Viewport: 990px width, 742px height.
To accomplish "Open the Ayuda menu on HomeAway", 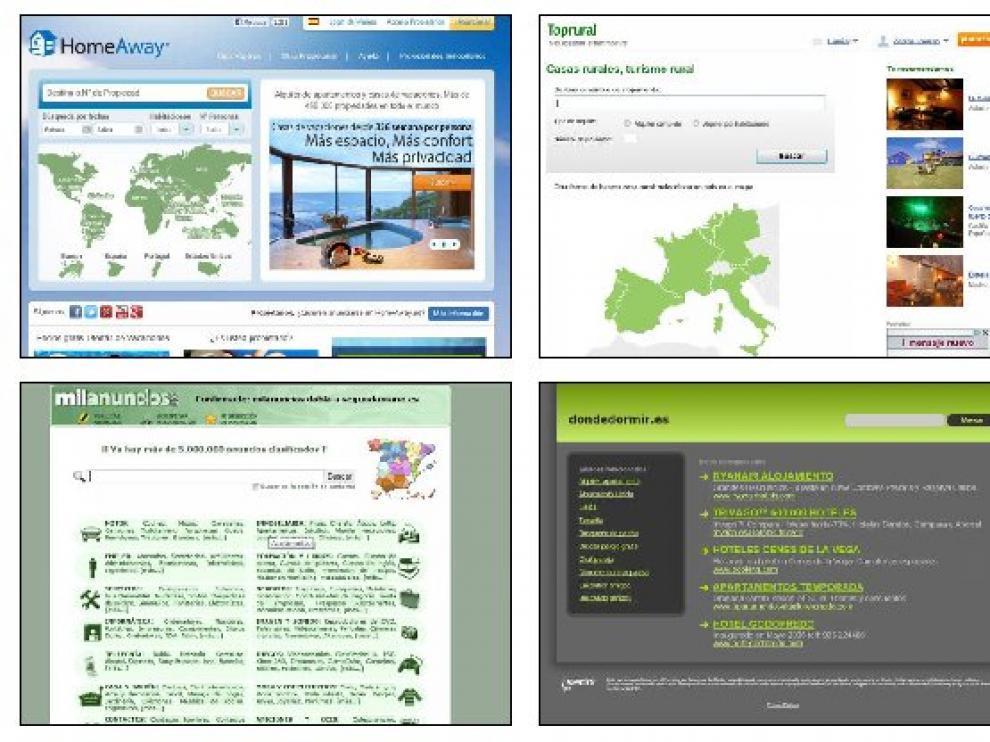I will point(368,56).
